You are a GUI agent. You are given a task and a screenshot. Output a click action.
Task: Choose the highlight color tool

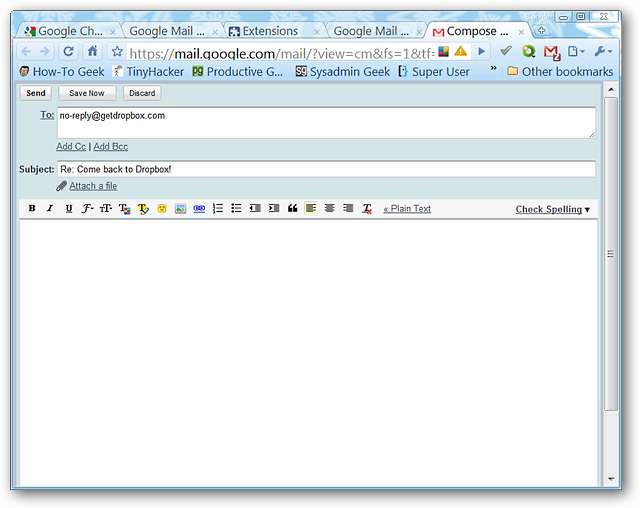(143, 209)
